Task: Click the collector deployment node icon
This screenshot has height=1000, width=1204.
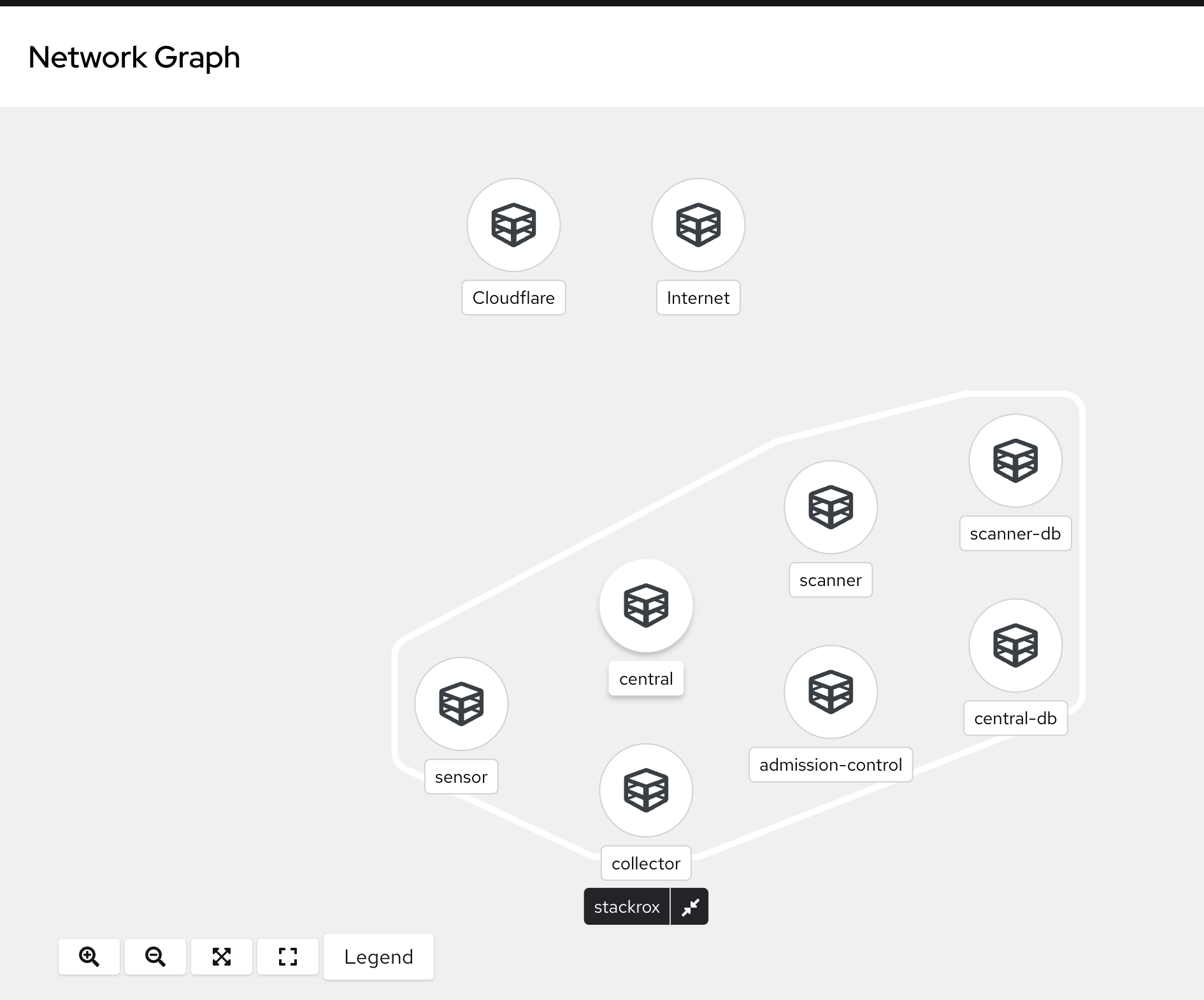Action: 646,790
